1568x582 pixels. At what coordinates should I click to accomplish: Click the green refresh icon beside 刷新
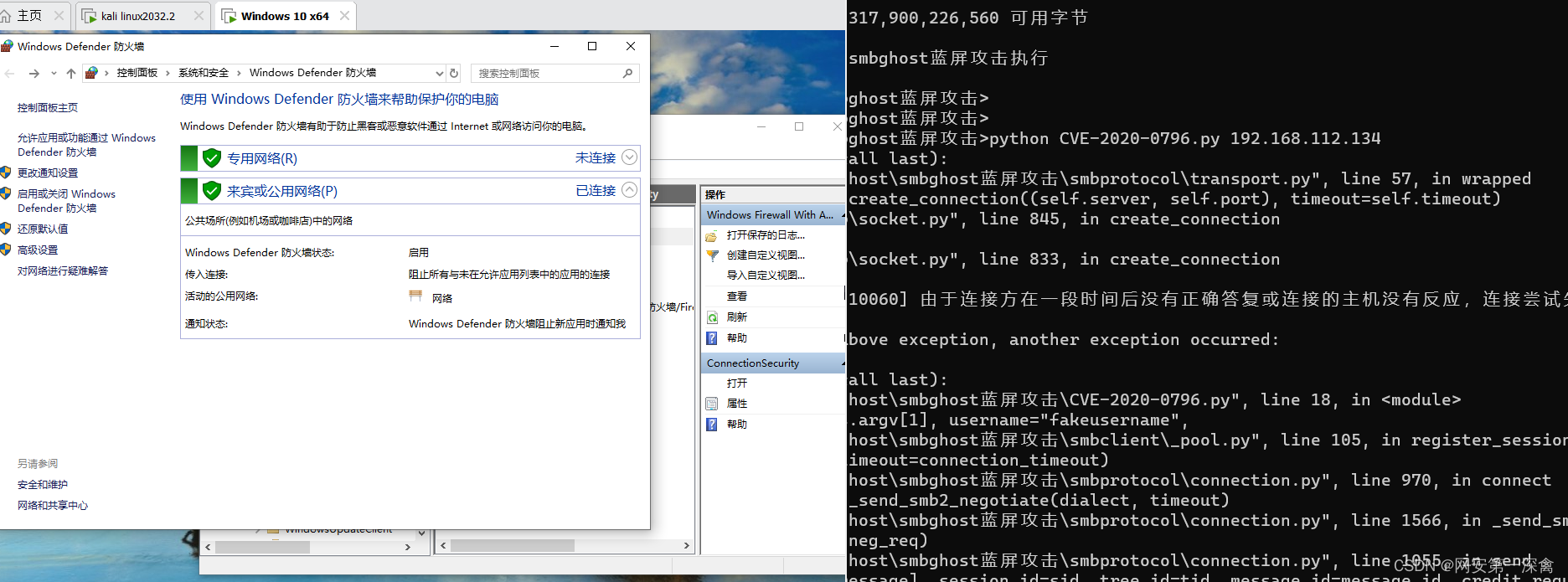(712, 317)
